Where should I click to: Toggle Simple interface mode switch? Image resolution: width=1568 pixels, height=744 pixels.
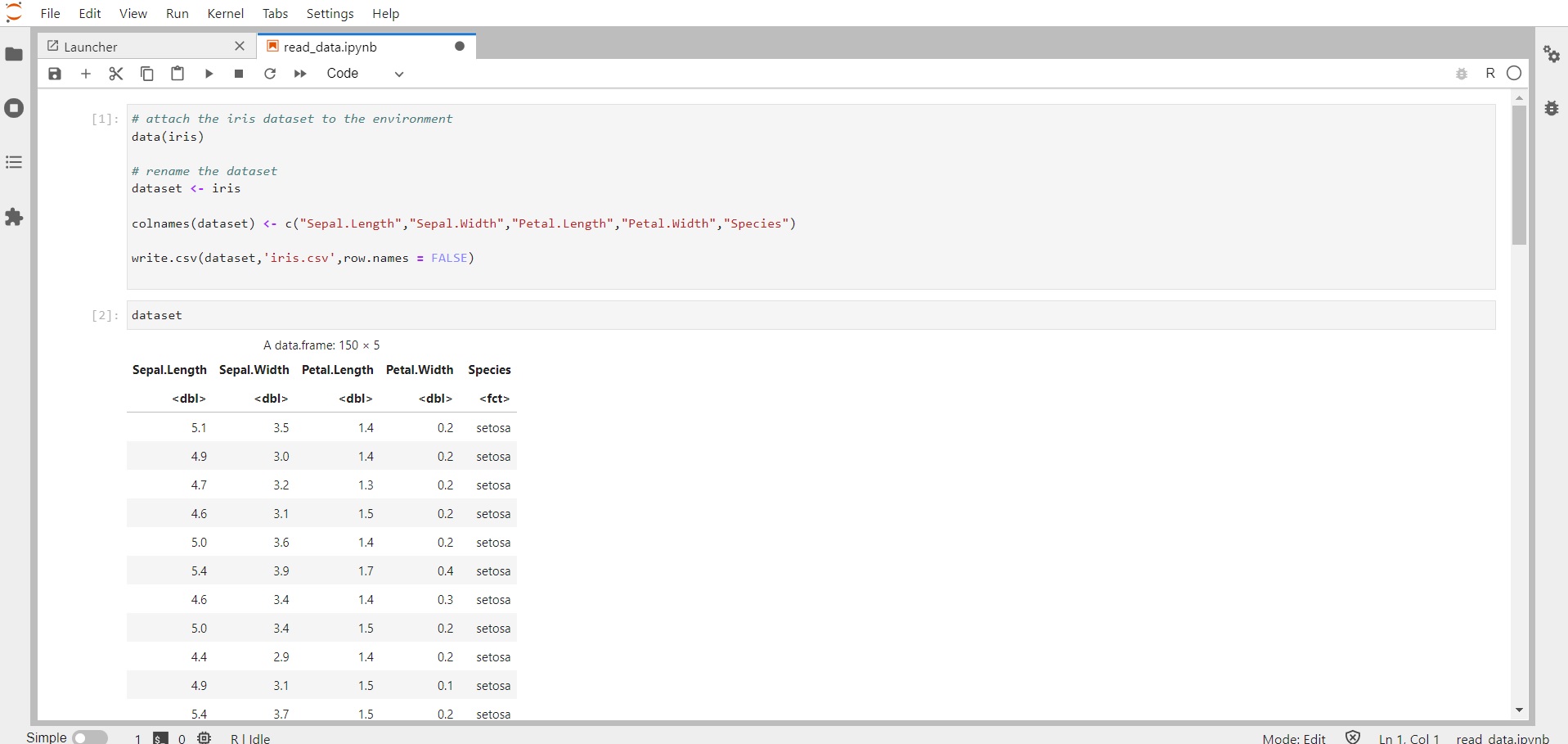click(90, 737)
